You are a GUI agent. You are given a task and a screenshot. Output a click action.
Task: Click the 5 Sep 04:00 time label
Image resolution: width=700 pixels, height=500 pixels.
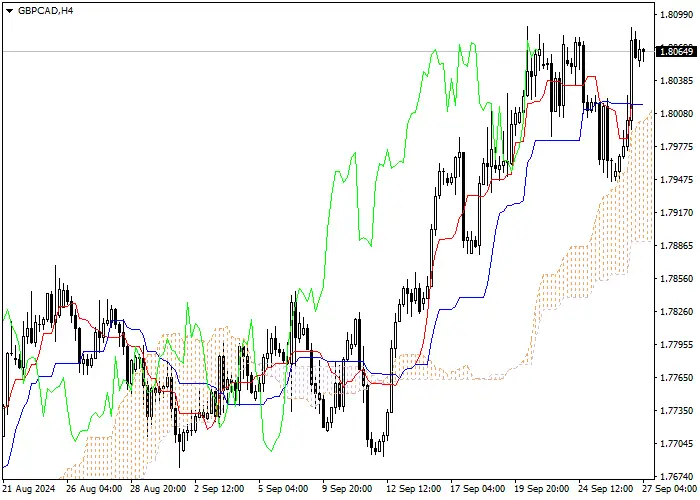click(284, 489)
